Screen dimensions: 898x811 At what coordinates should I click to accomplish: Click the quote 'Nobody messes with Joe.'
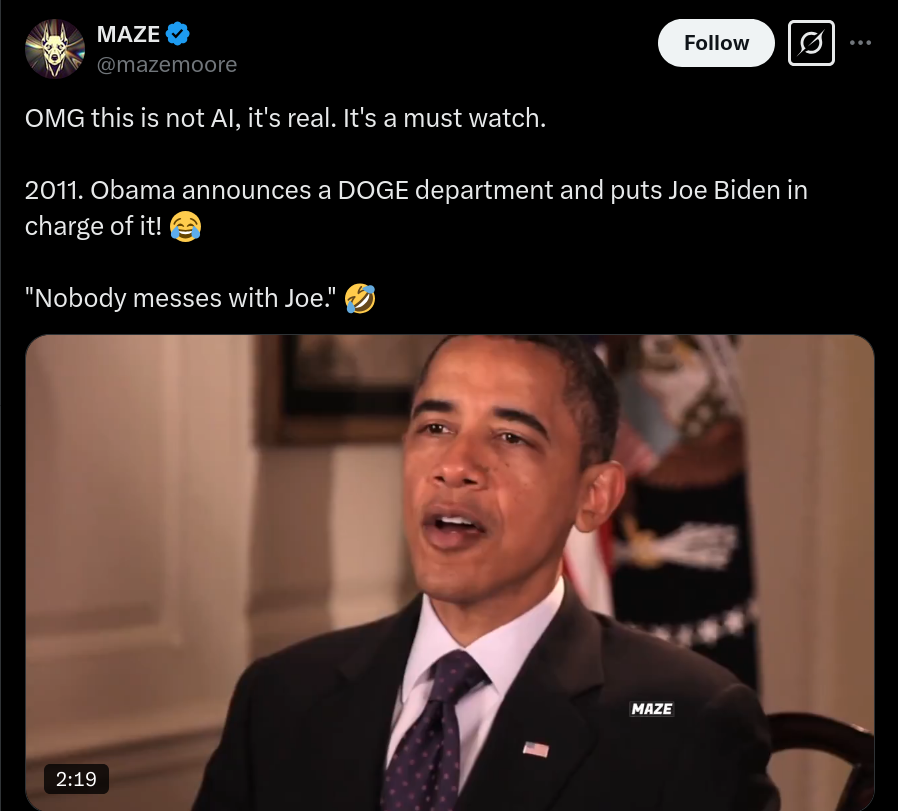180,298
